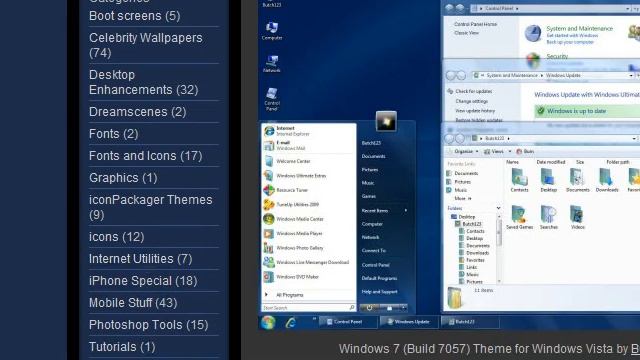Image resolution: width=640 pixels, height=360 pixels.
Task: Launch Windows Media Center
Action: (x=293, y=219)
